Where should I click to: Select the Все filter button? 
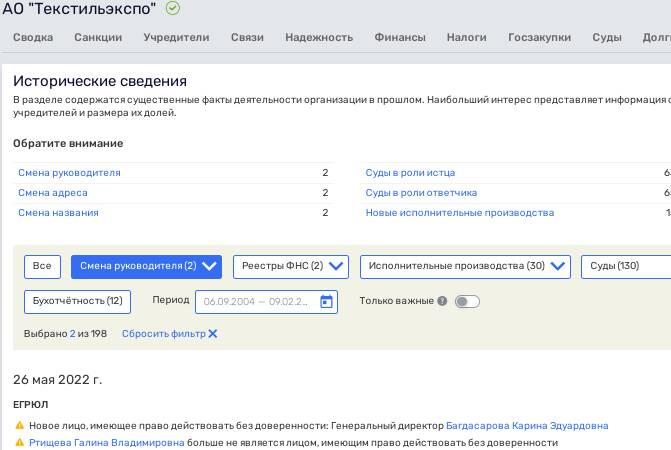click(x=42, y=266)
